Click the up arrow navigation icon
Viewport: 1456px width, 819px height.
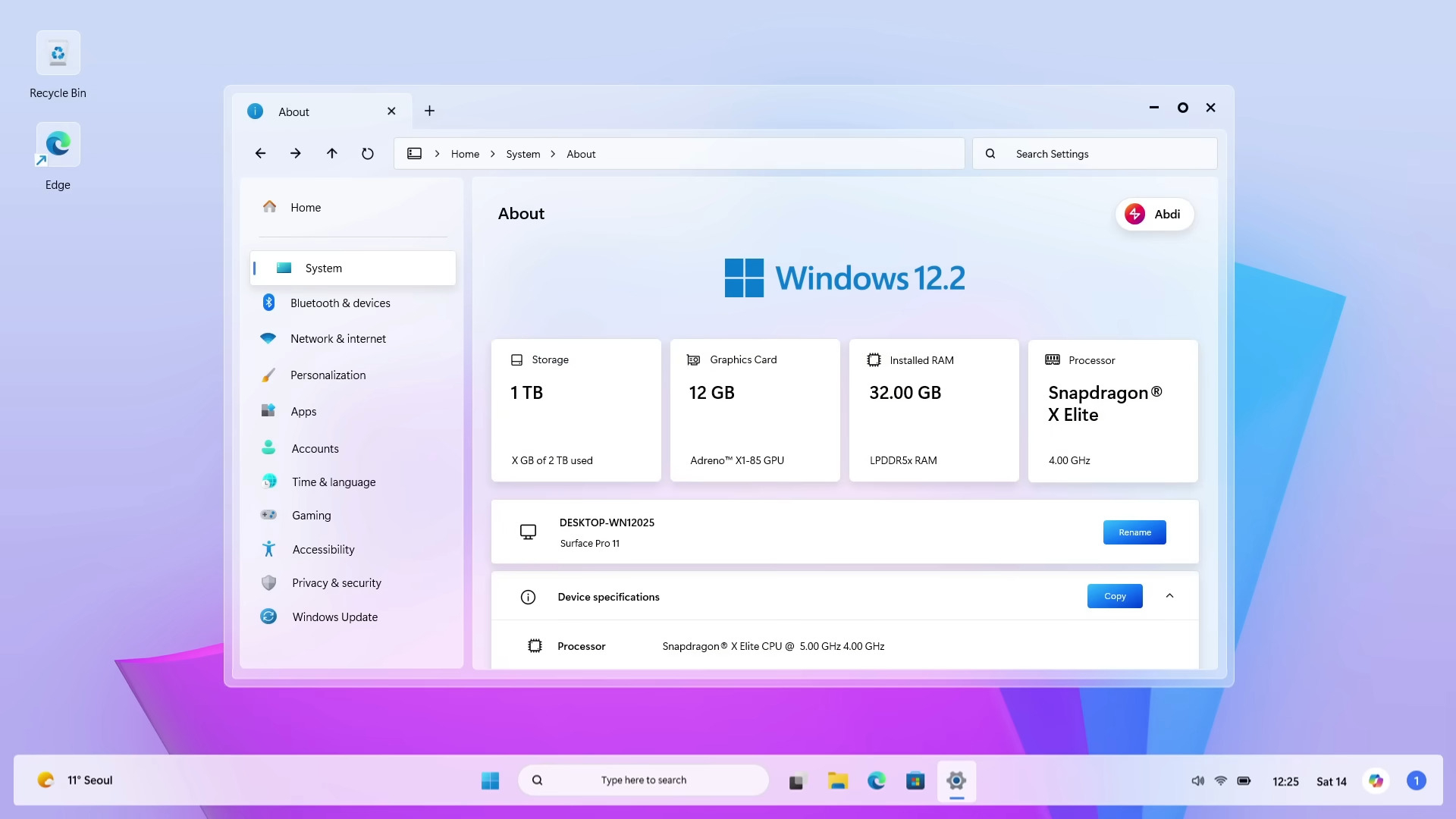pyautogui.click(x=331, y=154)
